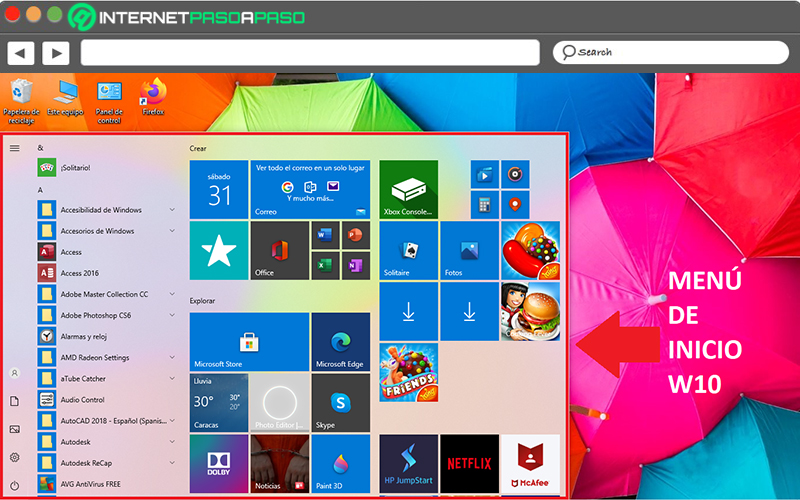
Task: Open the Maps small tile
Action: [x=515, y=205]
